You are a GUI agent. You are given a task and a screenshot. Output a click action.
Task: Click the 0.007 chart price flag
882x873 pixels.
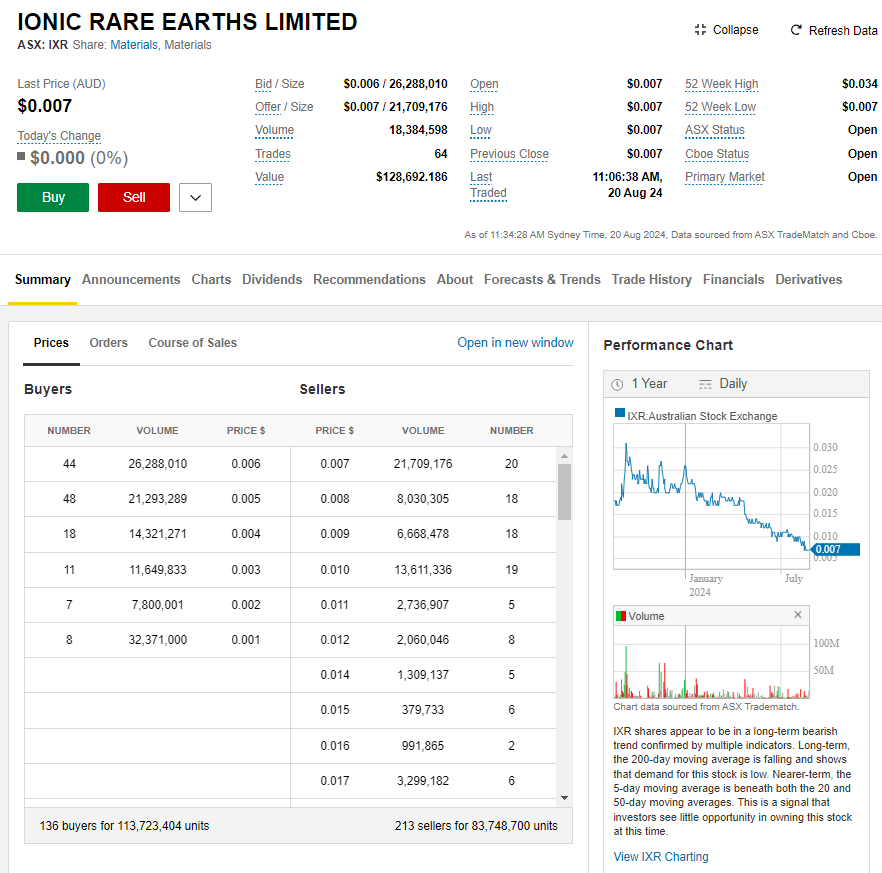(x=835, y=550)
